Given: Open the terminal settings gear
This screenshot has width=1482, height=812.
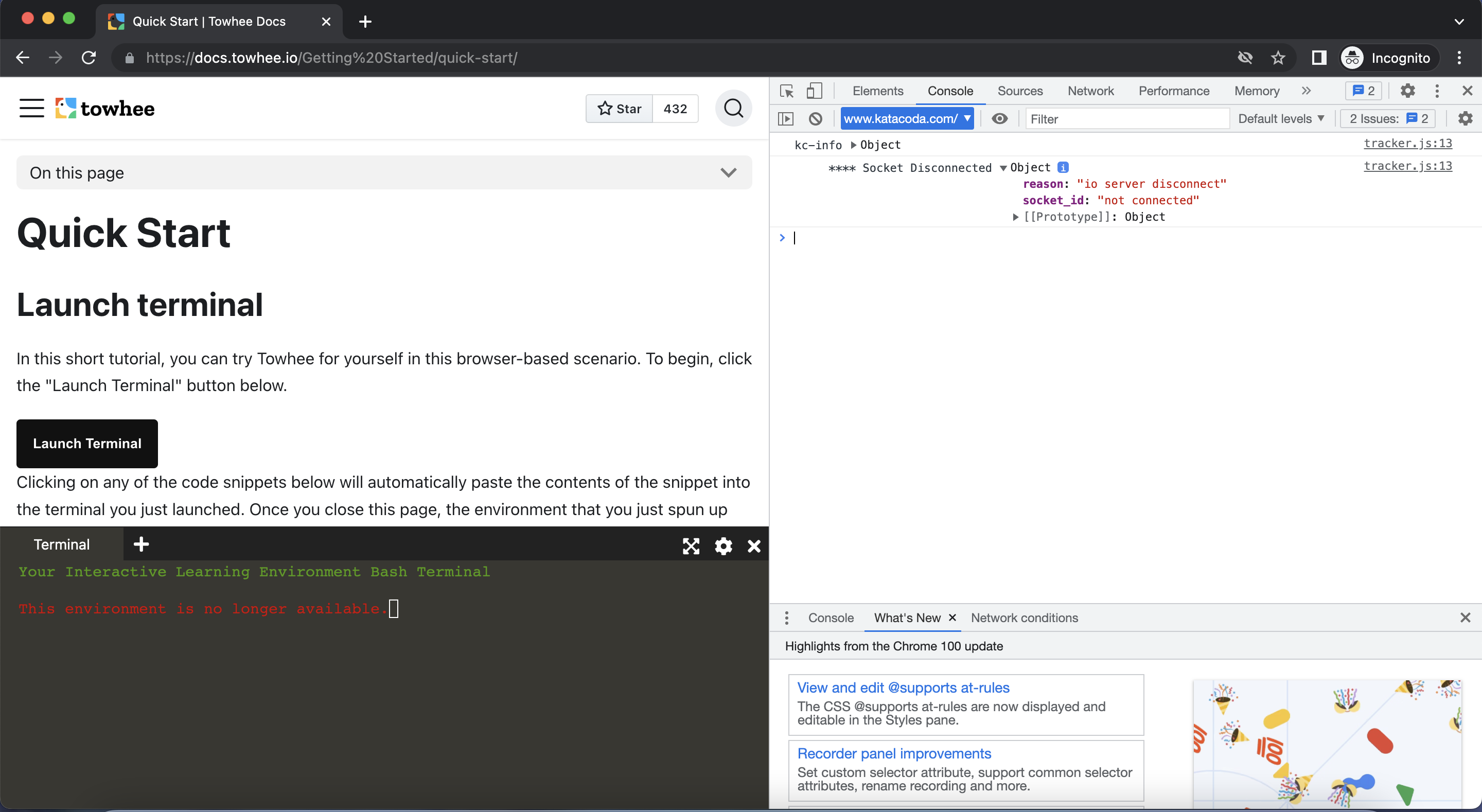Looking at the screenshot, I should 723,546.
